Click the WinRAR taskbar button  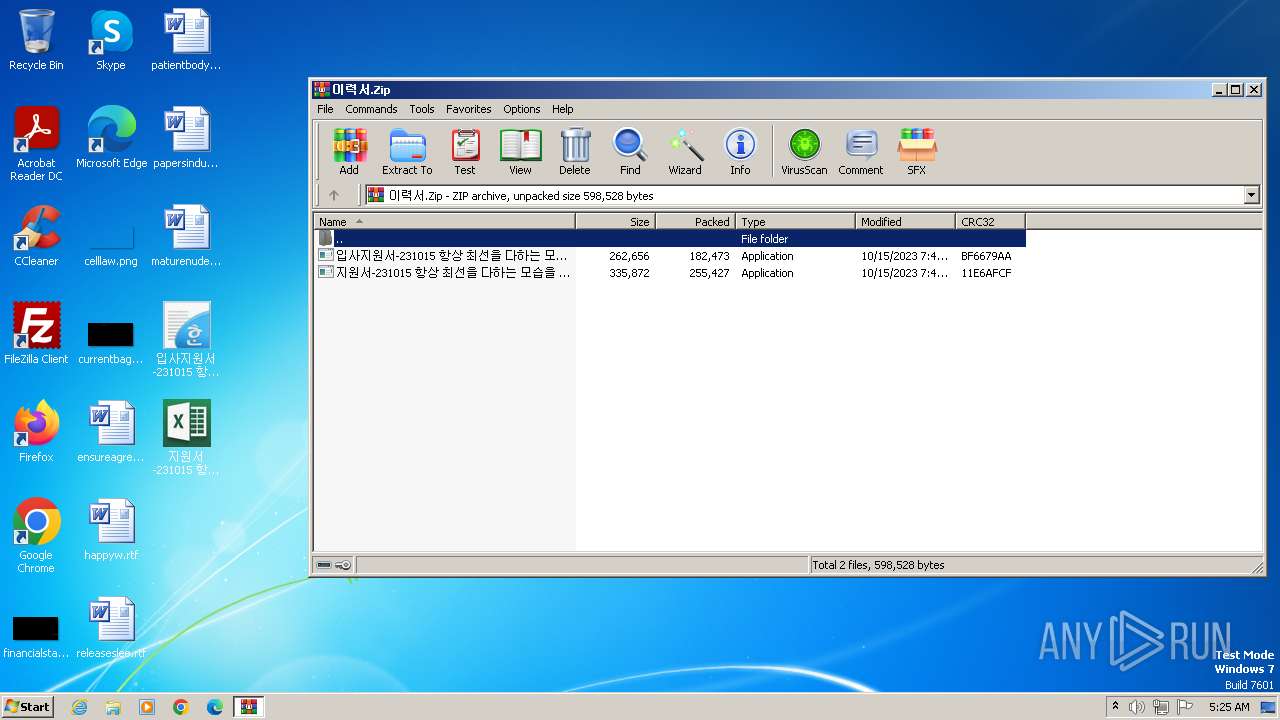249,707
